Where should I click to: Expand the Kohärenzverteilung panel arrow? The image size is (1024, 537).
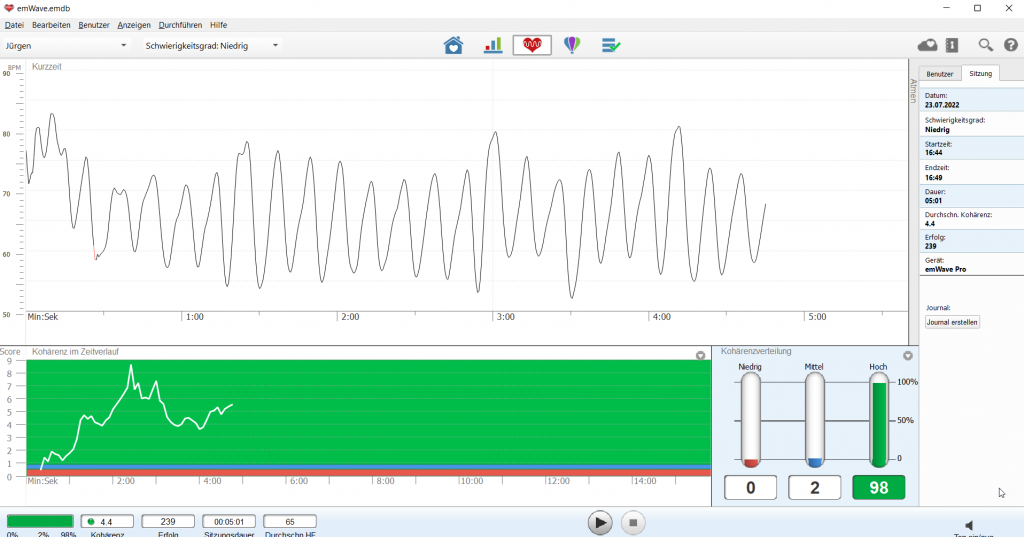pyautogui.click(x=907, y=355)
